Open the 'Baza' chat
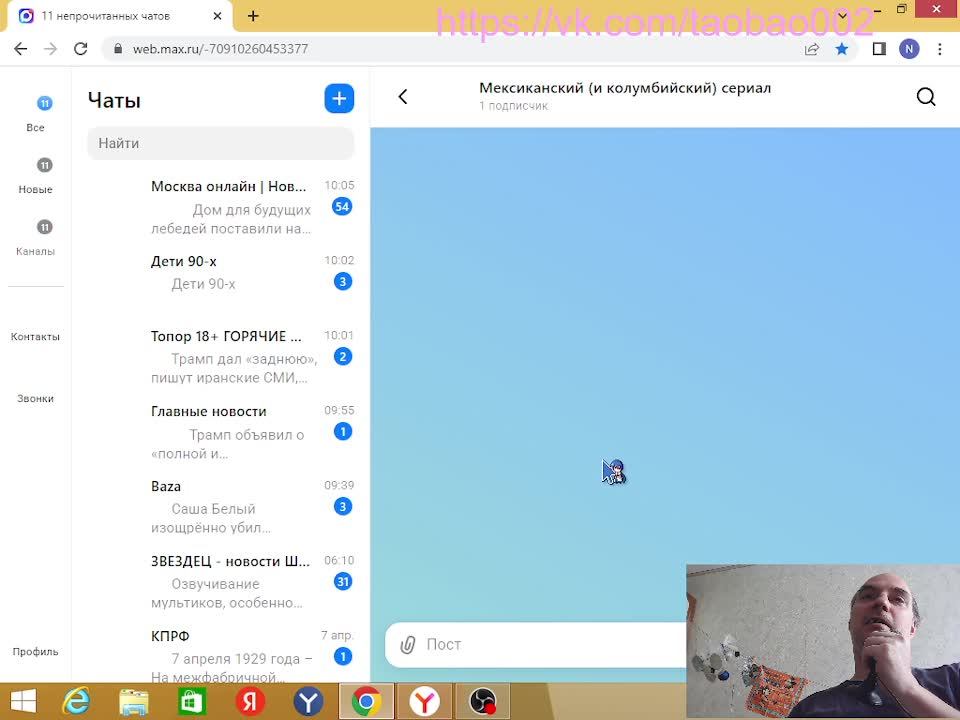The width and height of the screenshot is (960, 720). click(220, 506)
